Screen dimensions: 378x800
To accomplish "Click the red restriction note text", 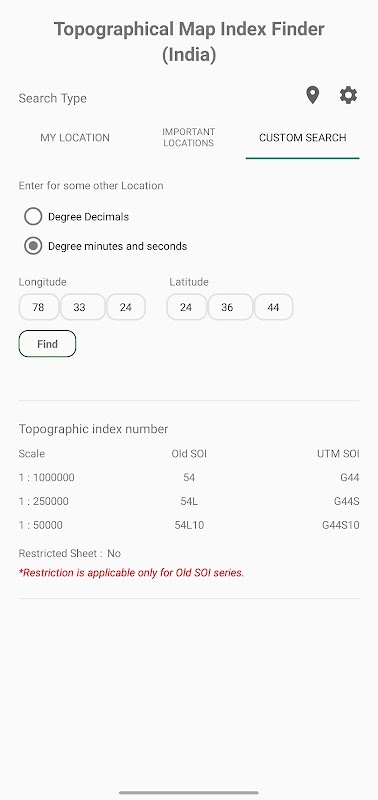I will pyautogui.click(x=132, y=573).
